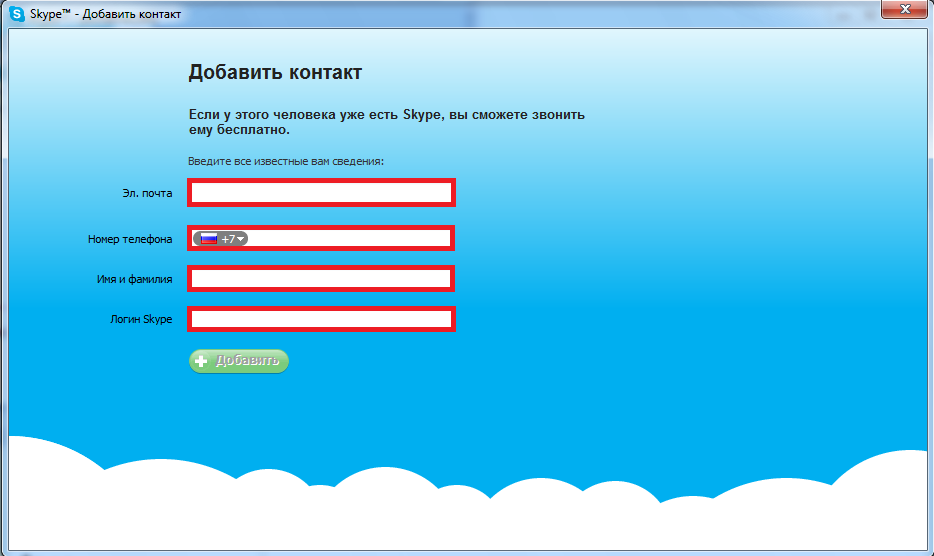Focus the Имя и фамилия input field
This screenshot has height=556, width=934.
[321, 278]
